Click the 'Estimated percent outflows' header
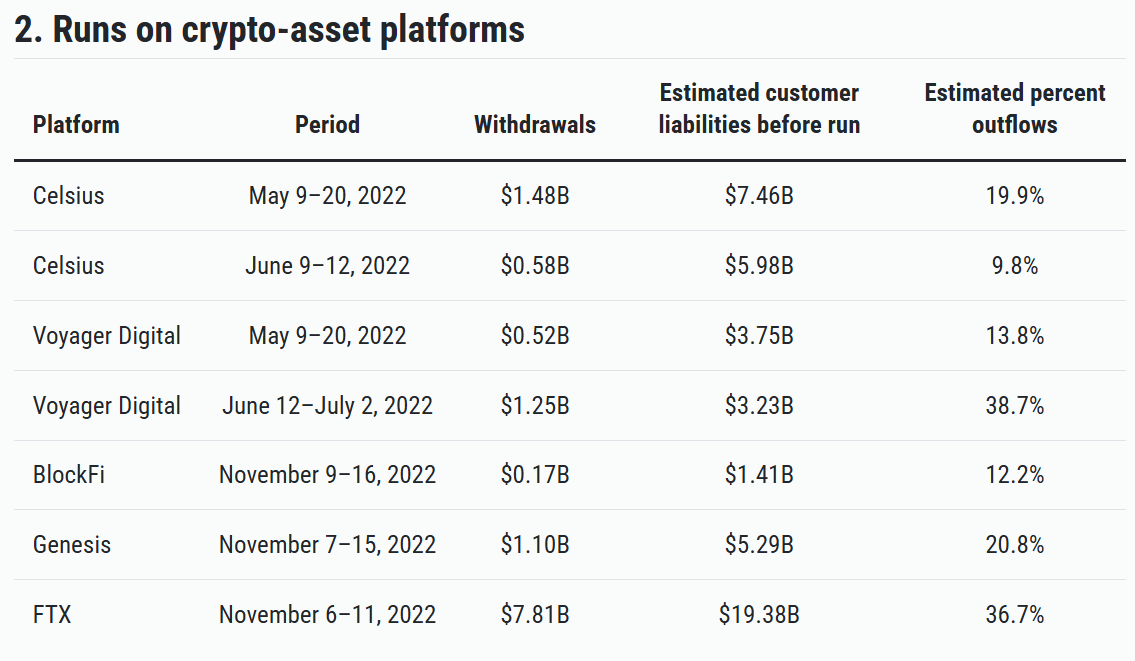1135x661 pixels. click(x=1014, y=109)
